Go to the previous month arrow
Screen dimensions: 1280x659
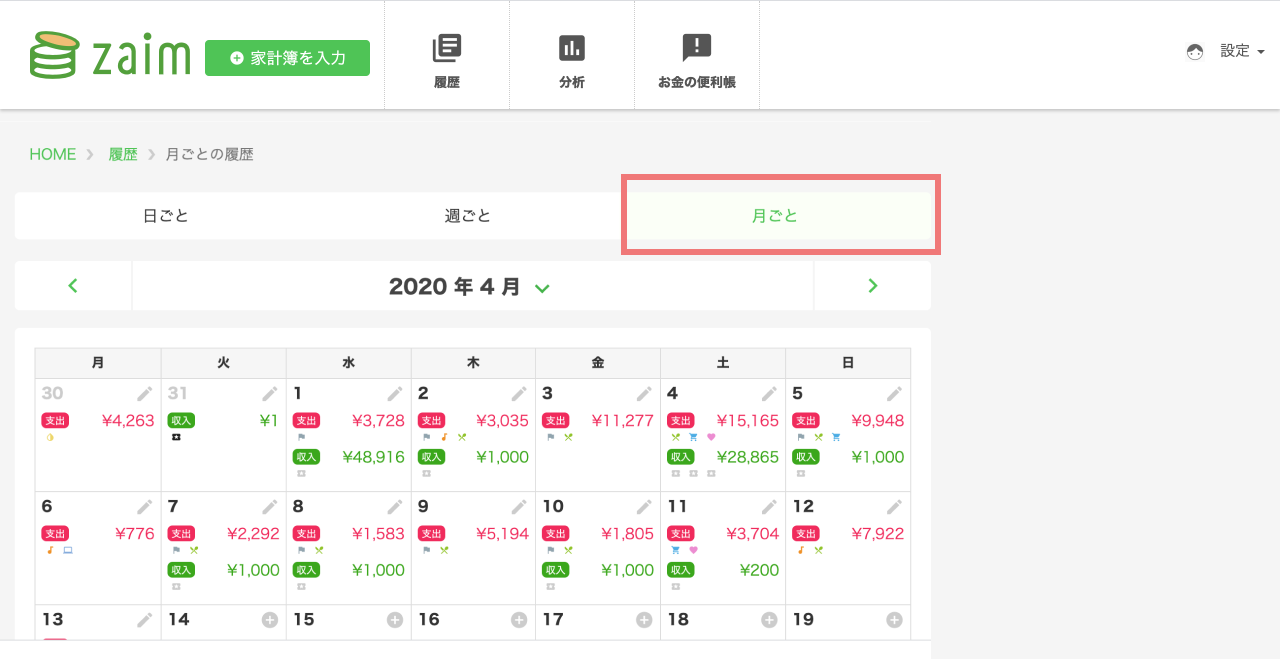(73, 286)
